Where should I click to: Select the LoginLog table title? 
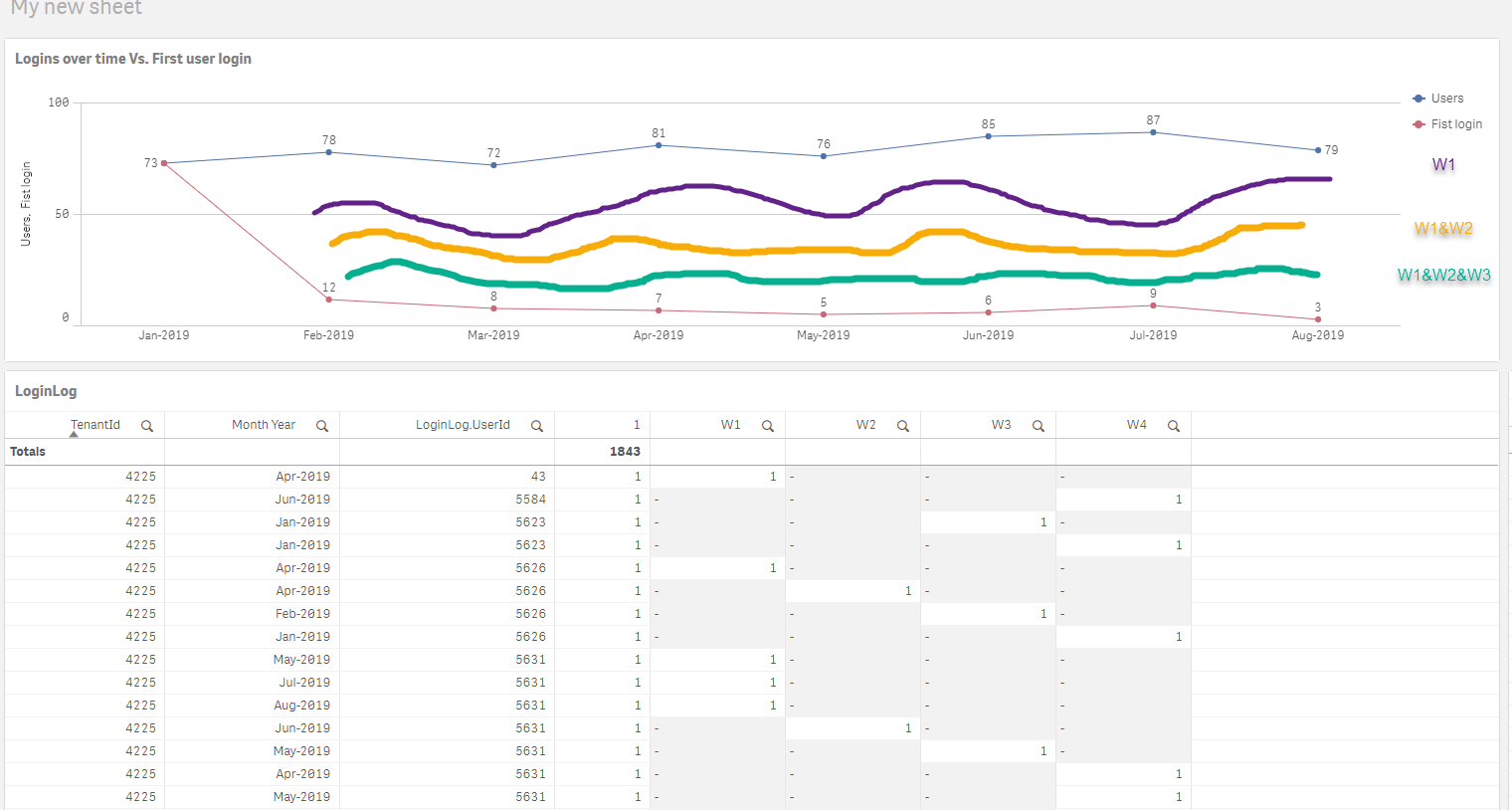46,391
